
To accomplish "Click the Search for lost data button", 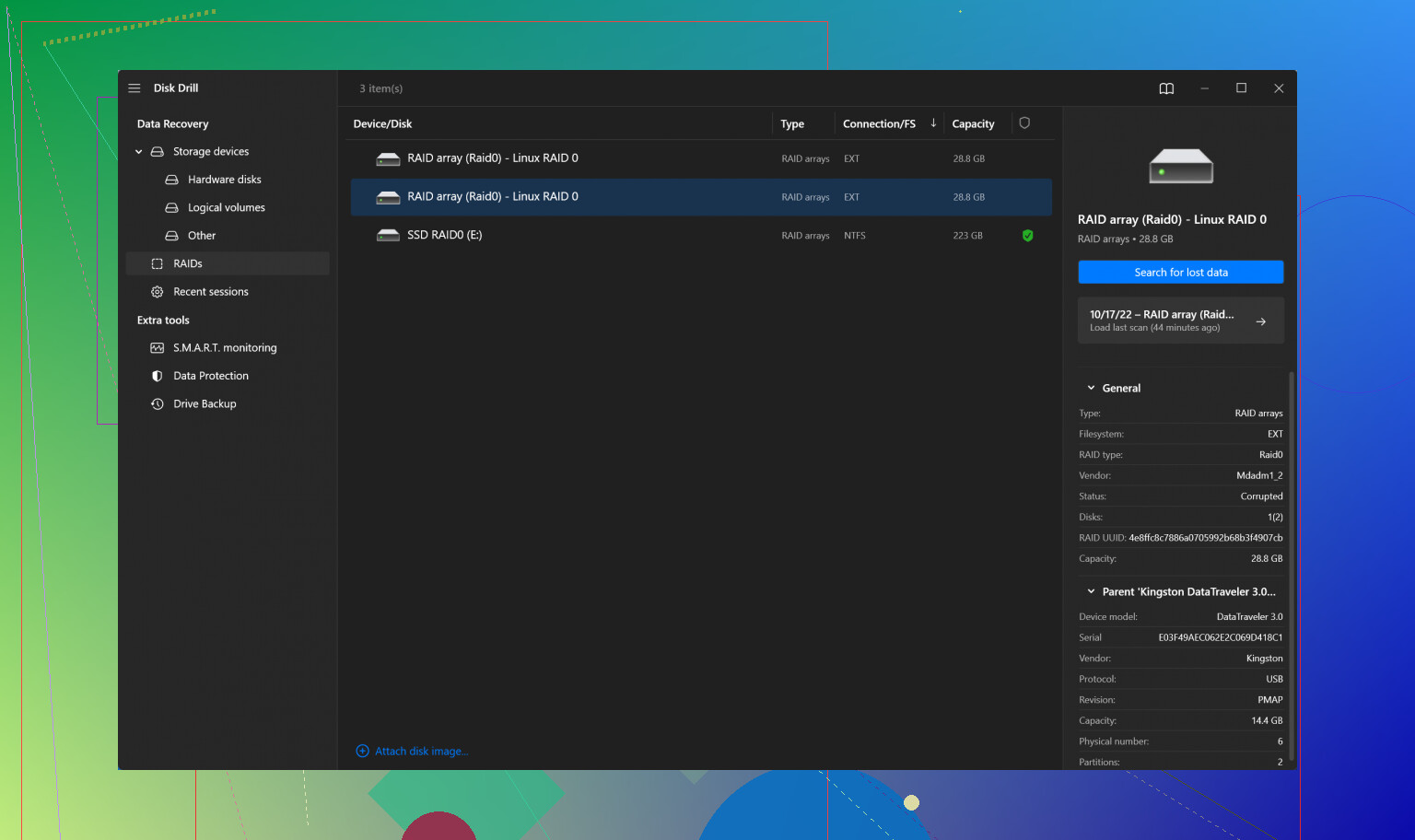I will point(1180,273).
